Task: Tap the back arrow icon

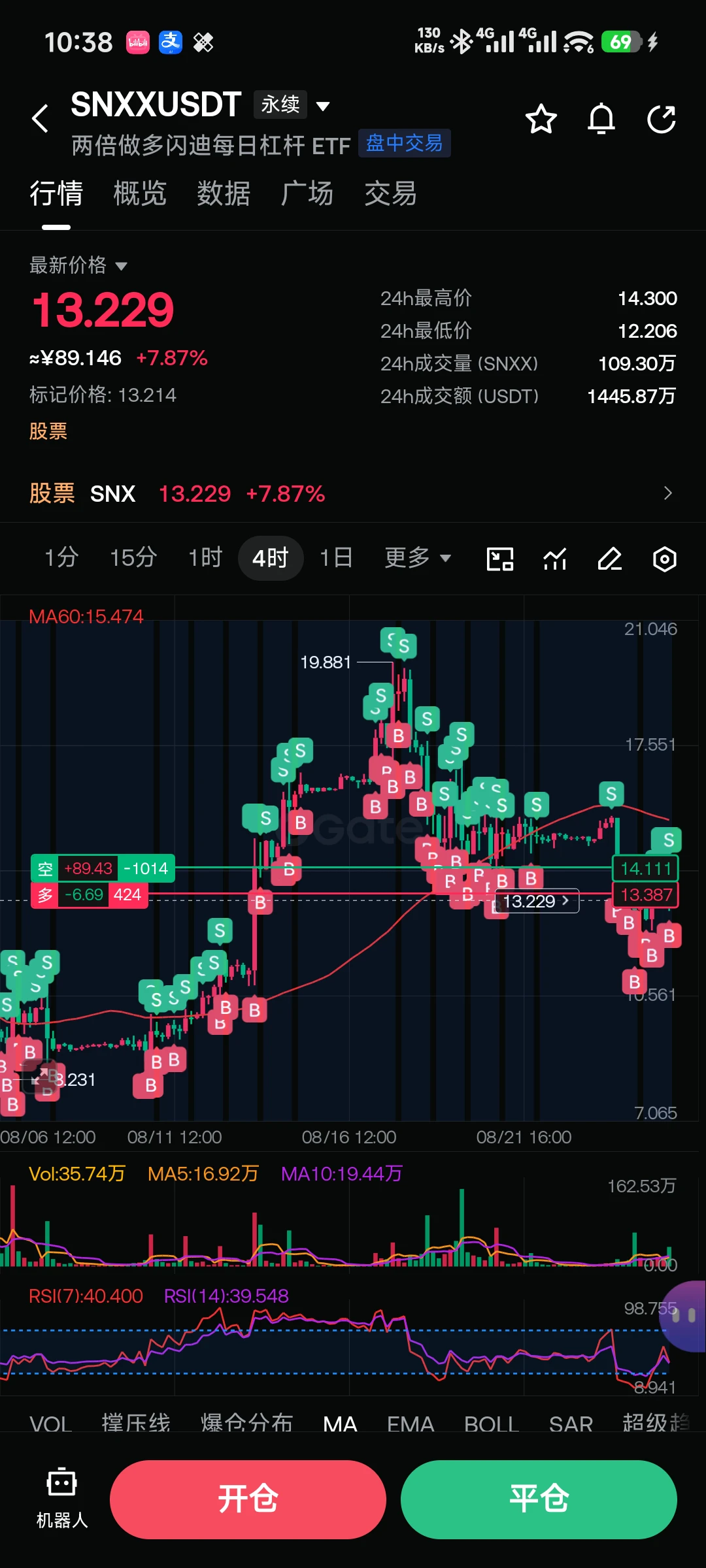Action: 41,118
